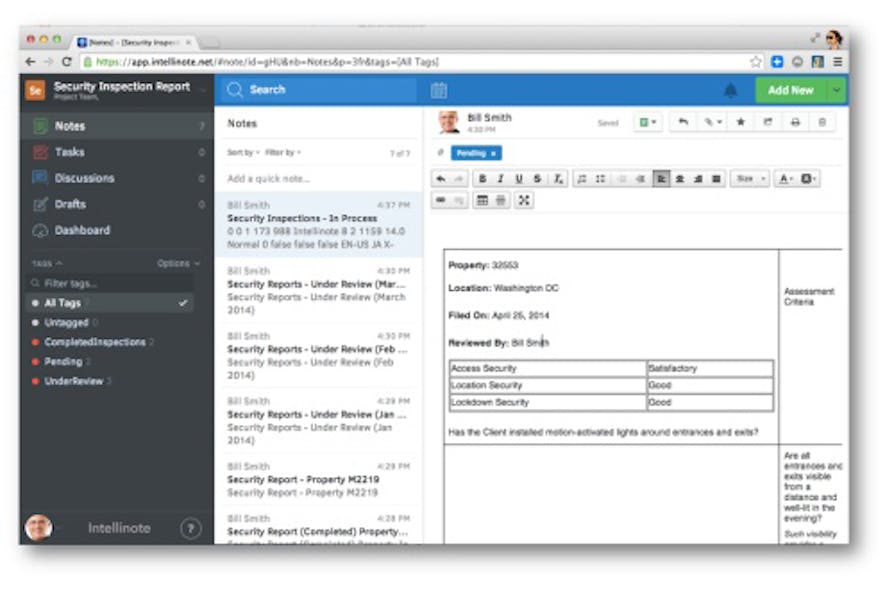Open the Security Report - Property M2219 note
The image size is (885, 590).
[318, 480]
